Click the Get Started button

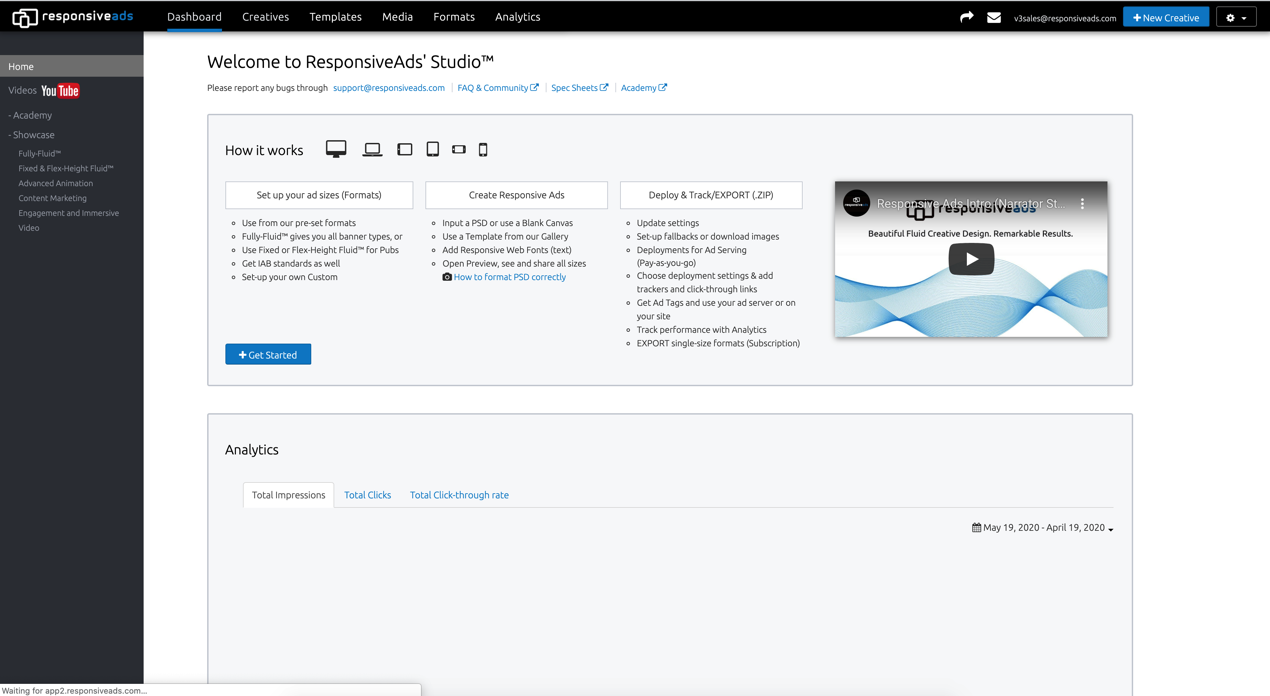coord(268,355)
